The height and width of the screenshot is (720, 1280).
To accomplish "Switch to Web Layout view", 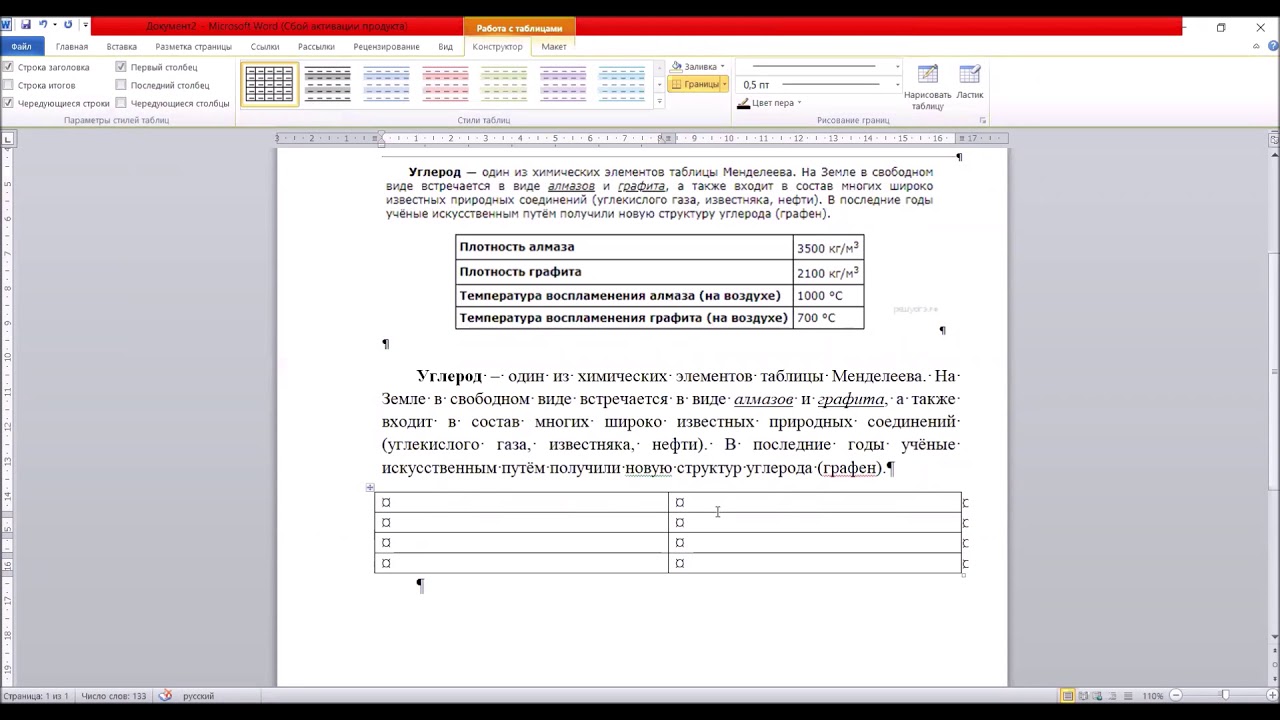I will coord(1098,696).
